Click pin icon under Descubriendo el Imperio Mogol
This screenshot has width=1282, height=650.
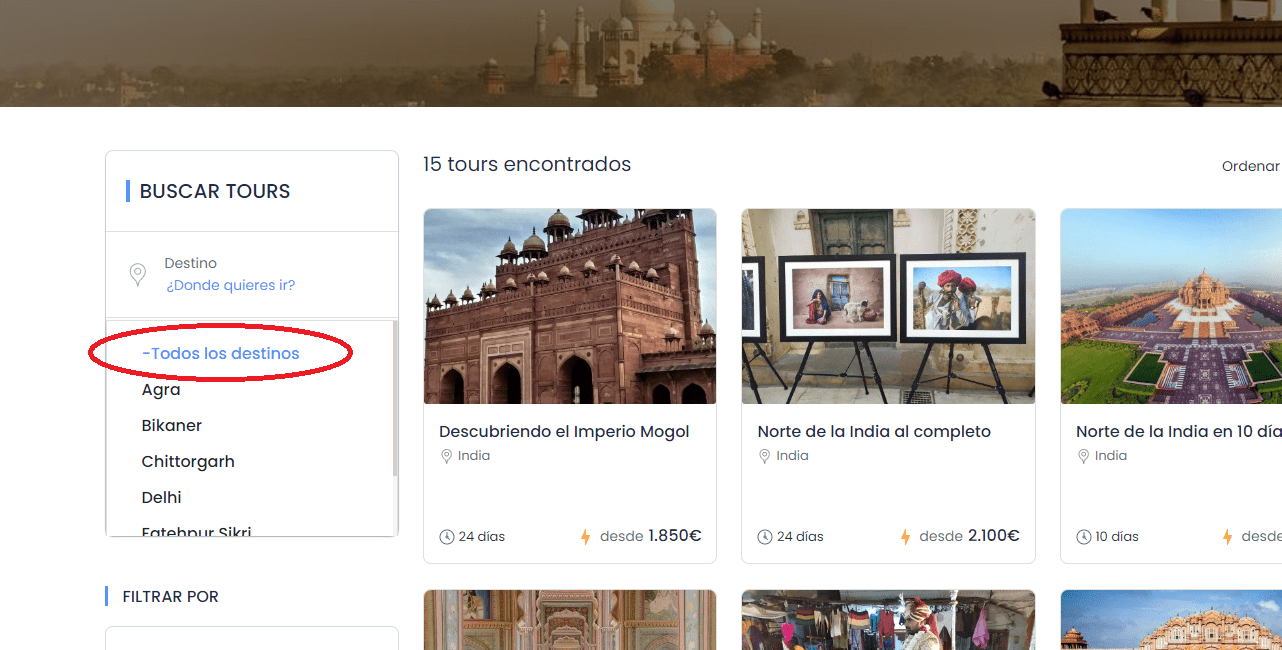pyautogui.click(x=446, y=456)
